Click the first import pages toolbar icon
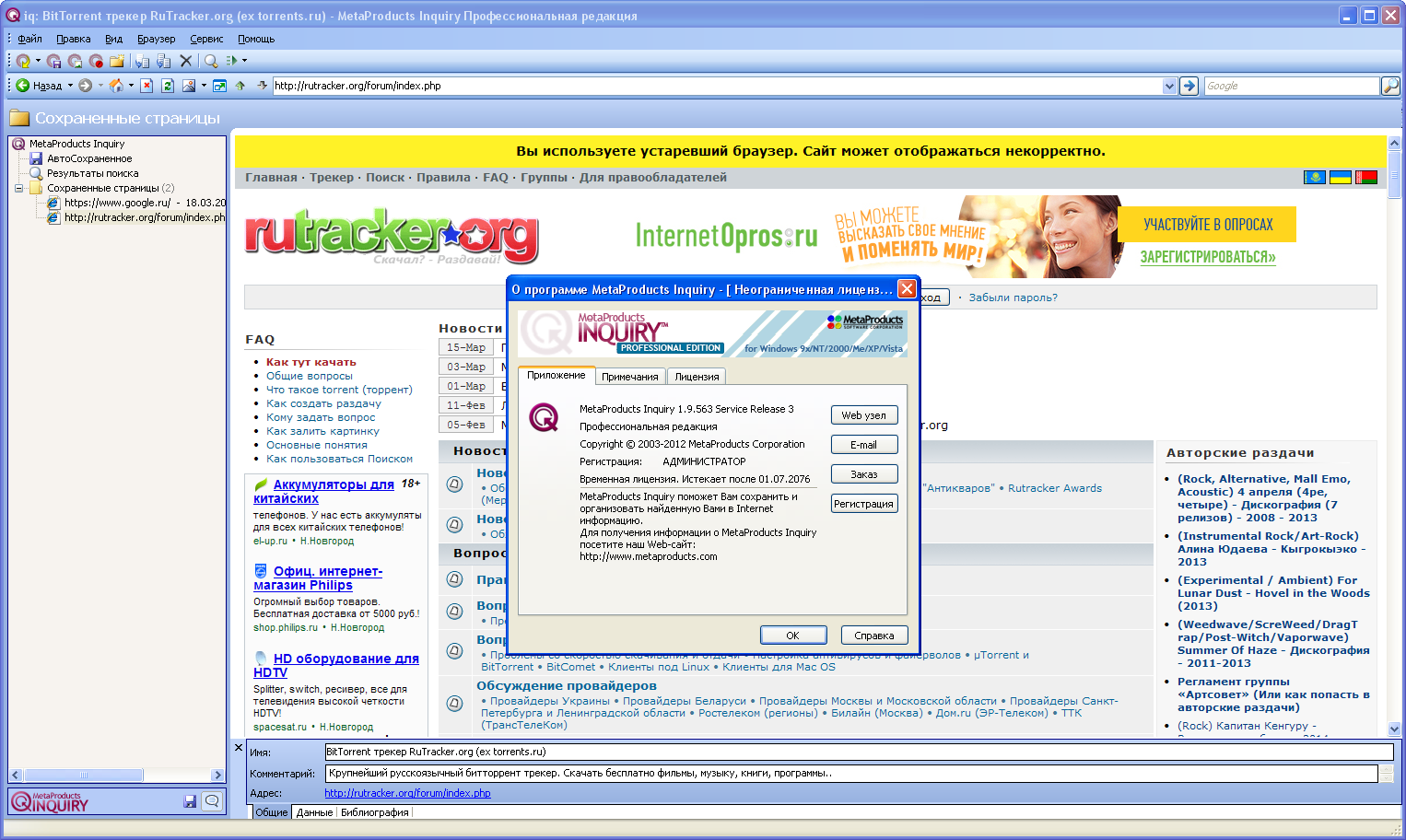The height and width of the screenshot is (840, 1406). [x=142, y=61]
